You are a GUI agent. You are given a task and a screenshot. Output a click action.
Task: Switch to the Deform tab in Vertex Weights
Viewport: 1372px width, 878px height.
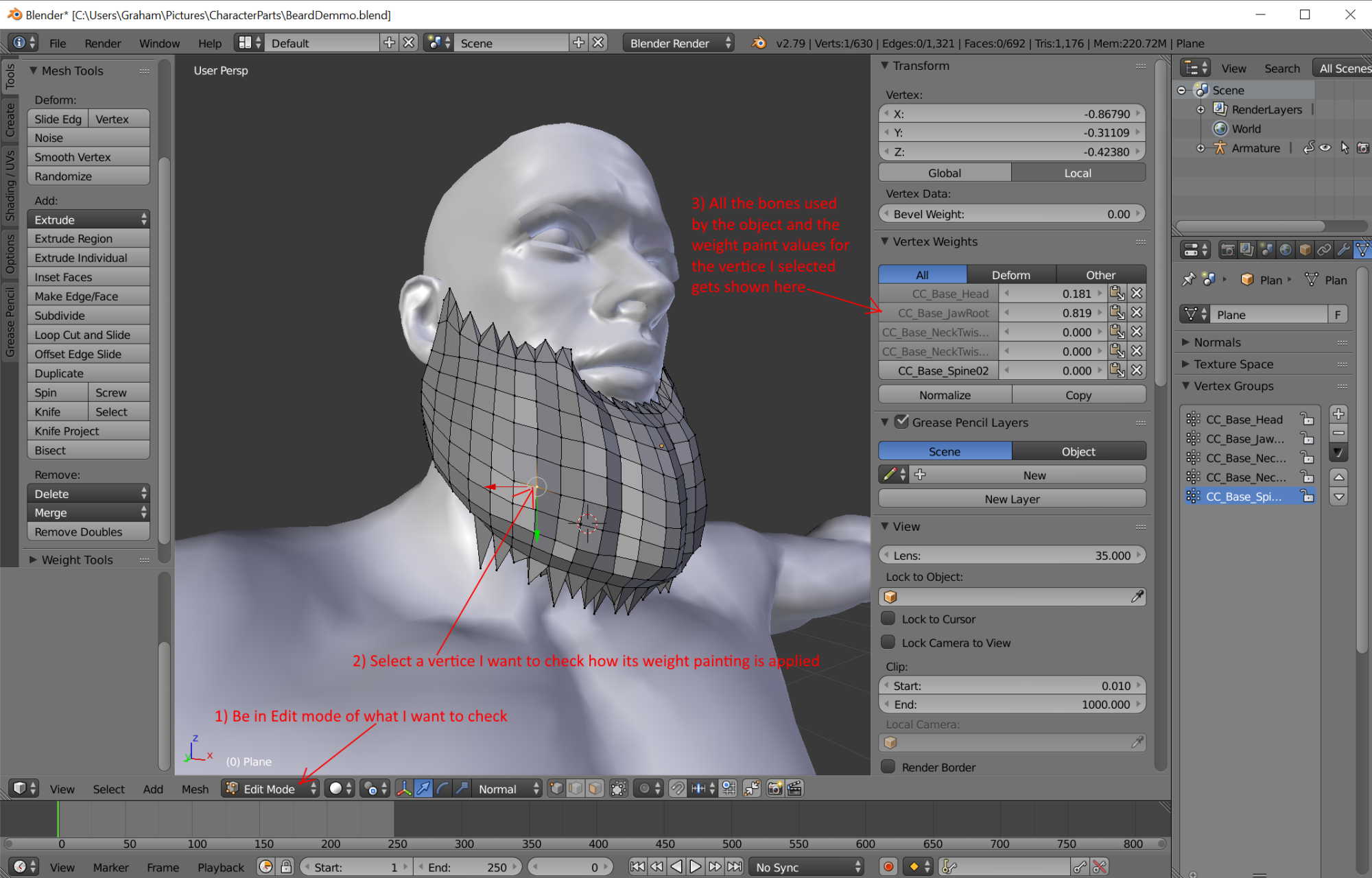coord(1011,274)
